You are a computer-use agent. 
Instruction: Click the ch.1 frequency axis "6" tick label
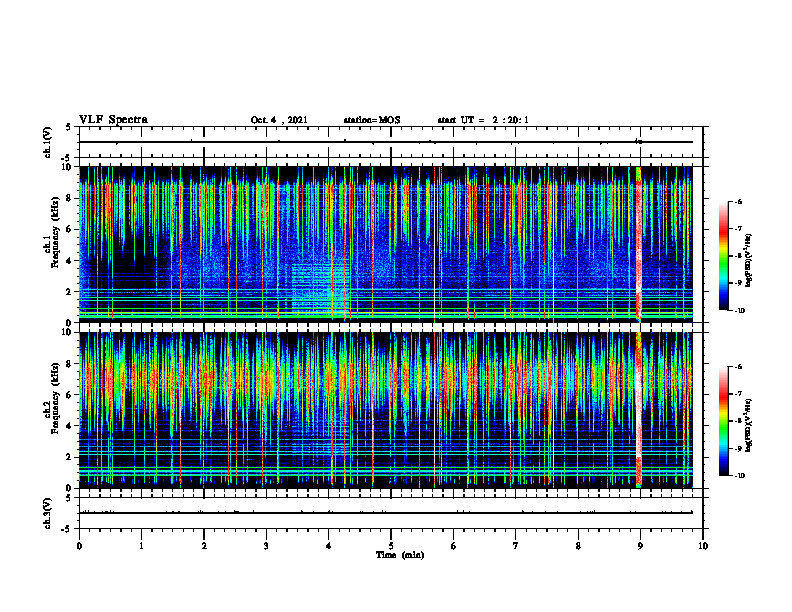[70, 230]
